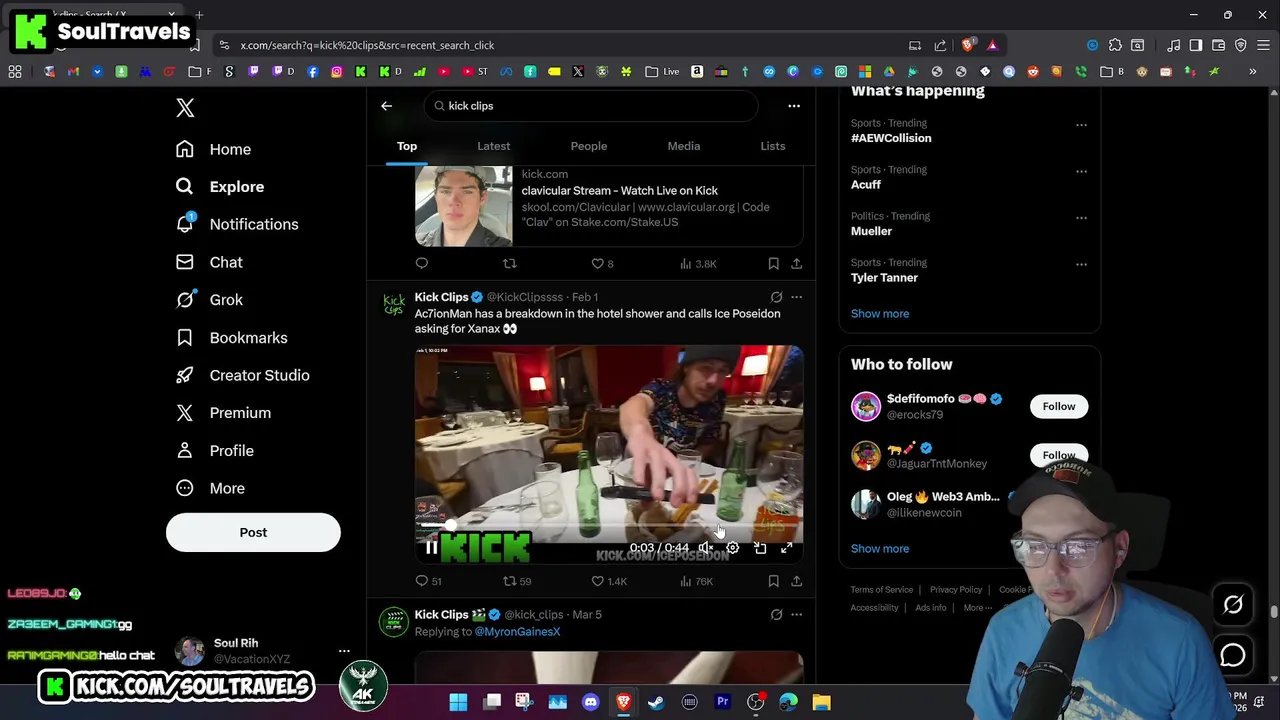
Task: Click the Post button
Action: tap(253, 532)
